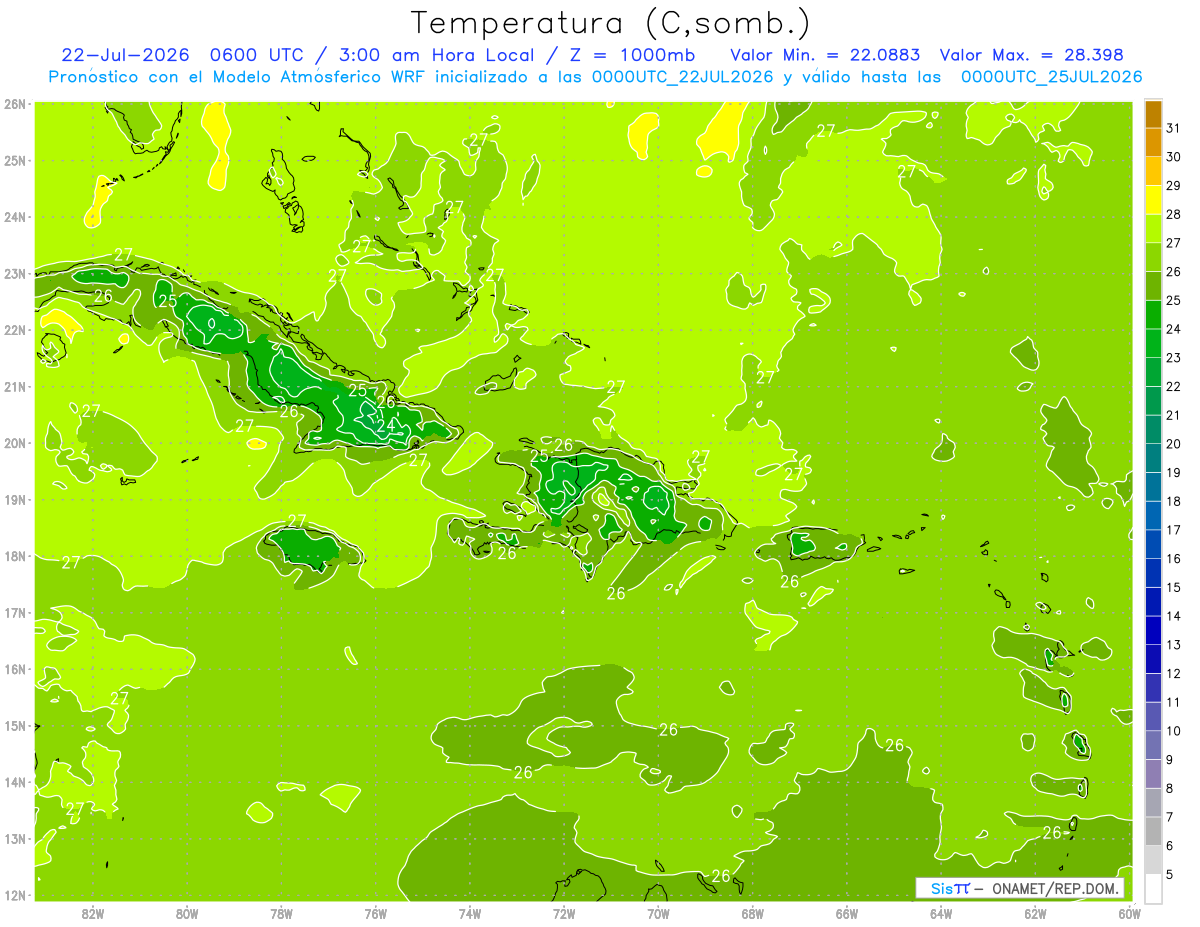Screen dimensions: 1200x927
Task: Click the gray 6–7 legend swatch
Action: pyautogui.click(x=1153, y=831)
